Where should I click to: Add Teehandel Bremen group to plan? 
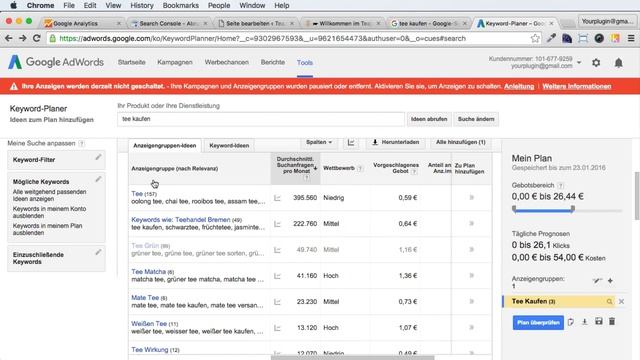tap(471, 224)
